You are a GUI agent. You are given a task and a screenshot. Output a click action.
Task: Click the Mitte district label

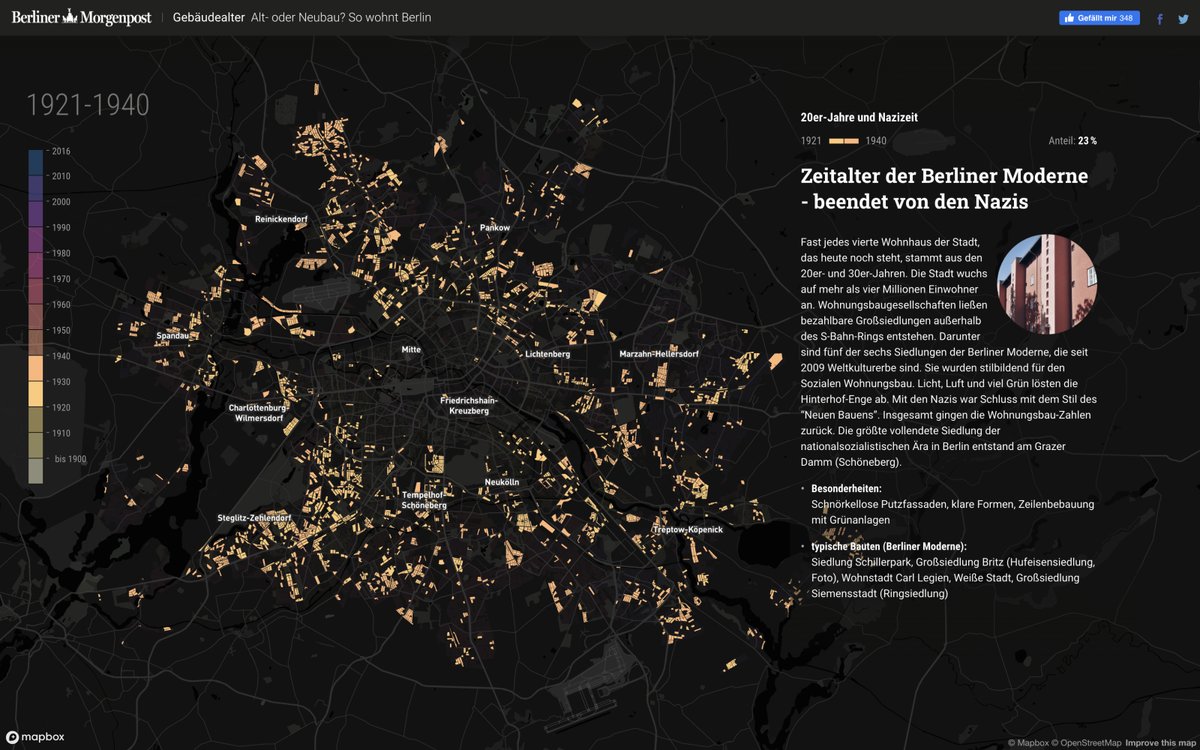click(x=409, y=349)
